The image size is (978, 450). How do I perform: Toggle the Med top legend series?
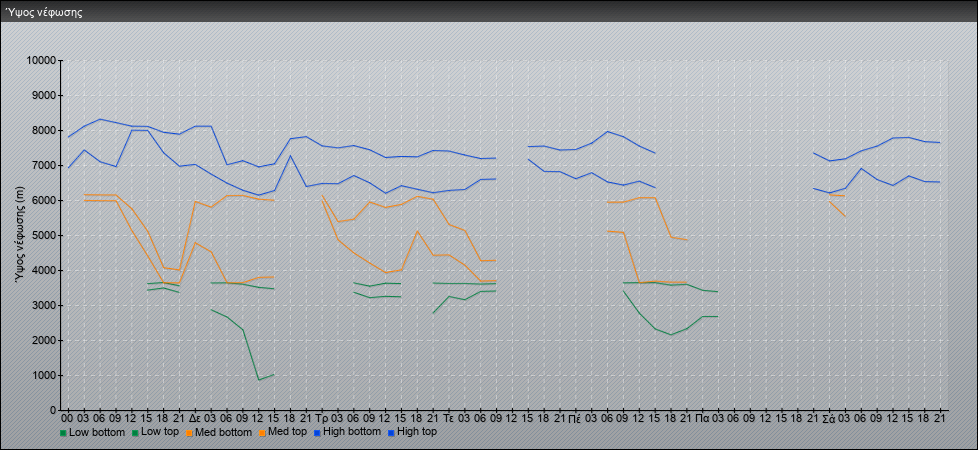click(x=283, y=432)
